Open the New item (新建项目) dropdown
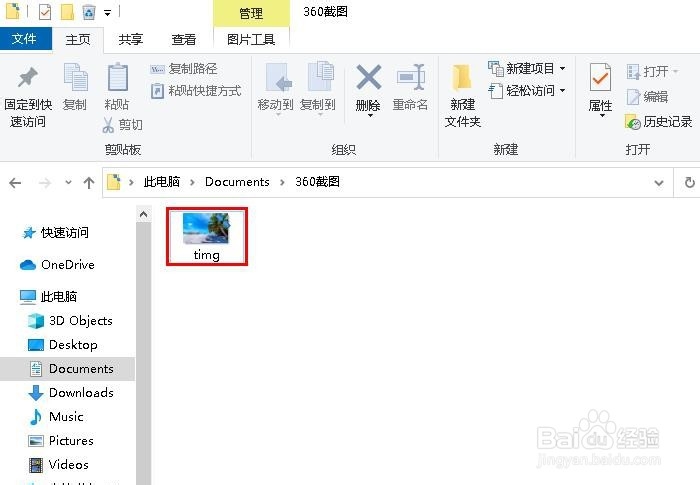This screenshot has height=485, width=700. coord(526,68)
